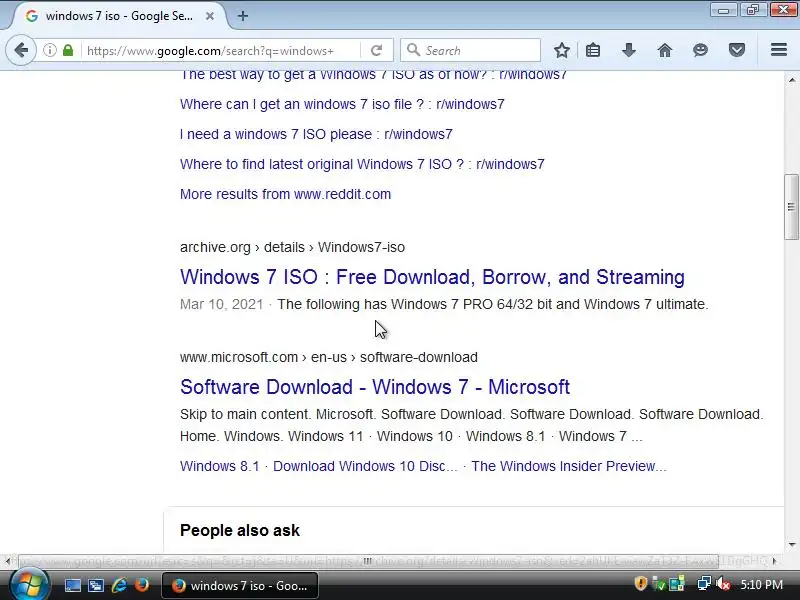Open 'The Windows Insider Preview...' sitelink
Viewport: 800px width, 600px height.
tap(568, 466)
